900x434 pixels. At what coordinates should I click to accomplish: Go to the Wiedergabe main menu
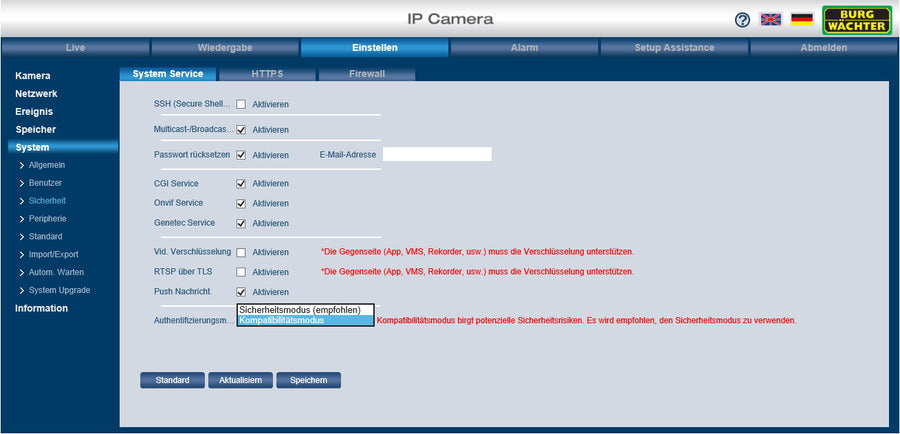tap(225, 48)
